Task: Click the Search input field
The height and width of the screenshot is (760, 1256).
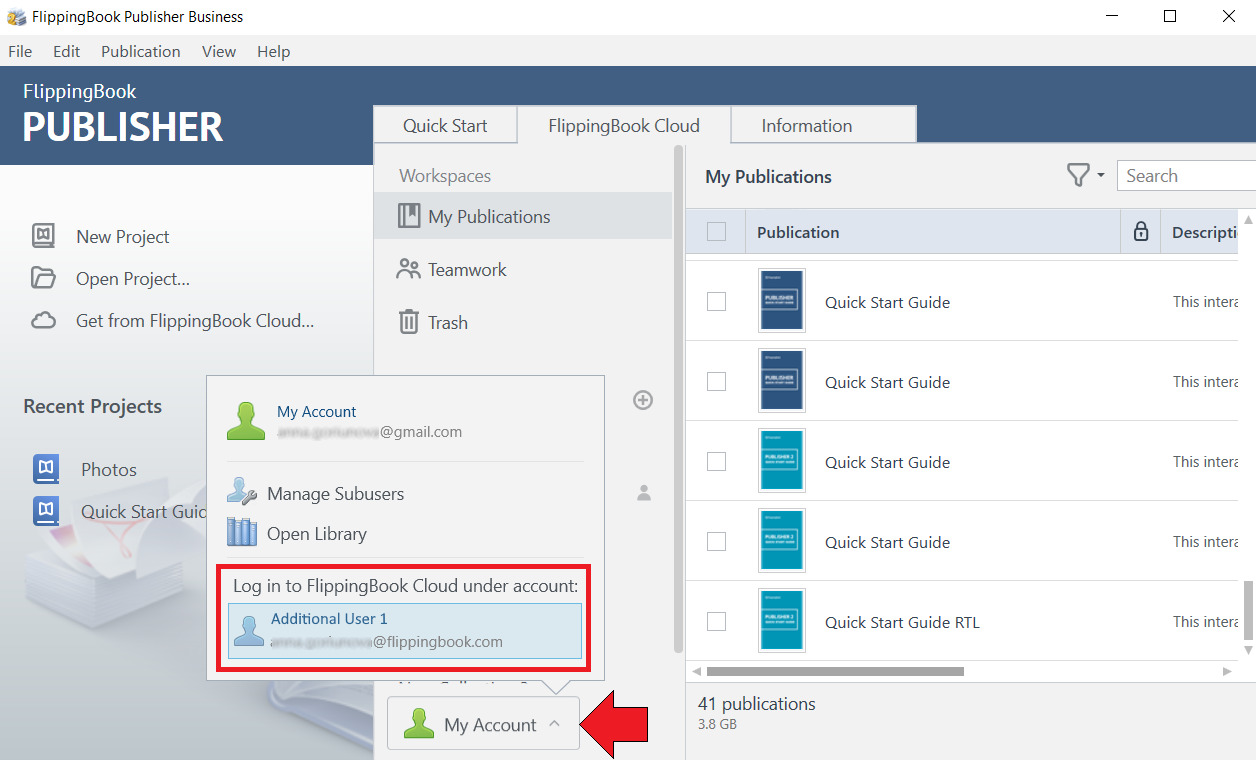Action: 1186,175
